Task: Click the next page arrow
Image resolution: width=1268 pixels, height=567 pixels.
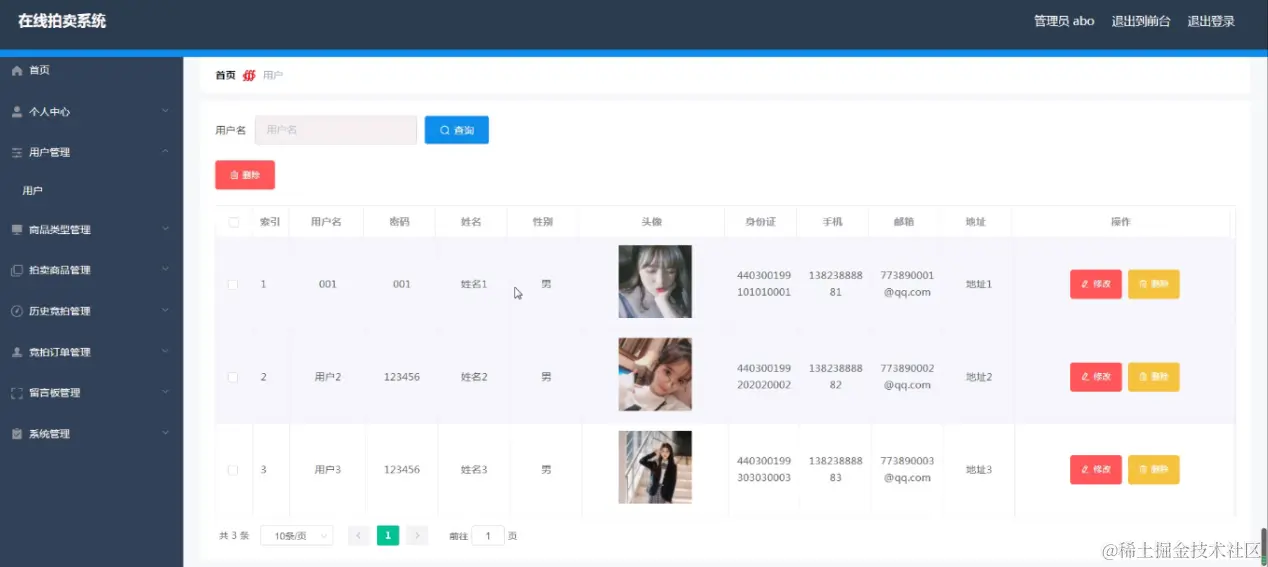Action: click(x=417, y=536)
